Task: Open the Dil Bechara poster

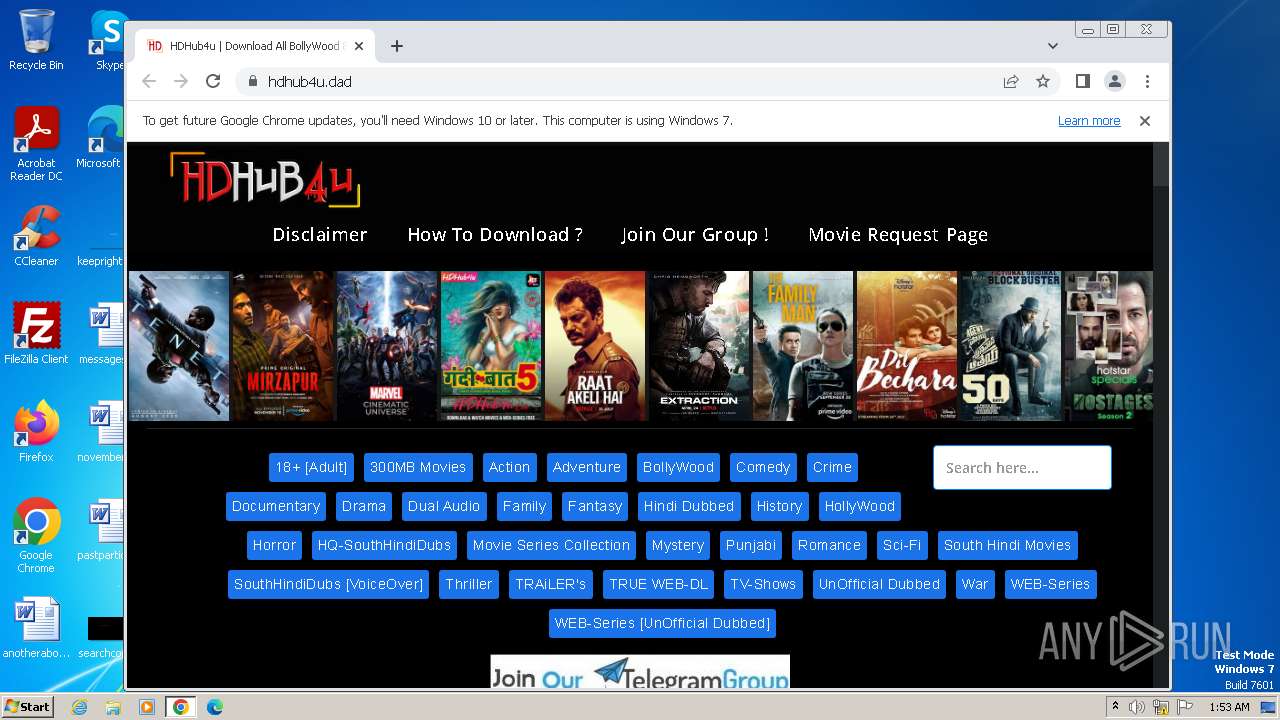Action: 907,346
